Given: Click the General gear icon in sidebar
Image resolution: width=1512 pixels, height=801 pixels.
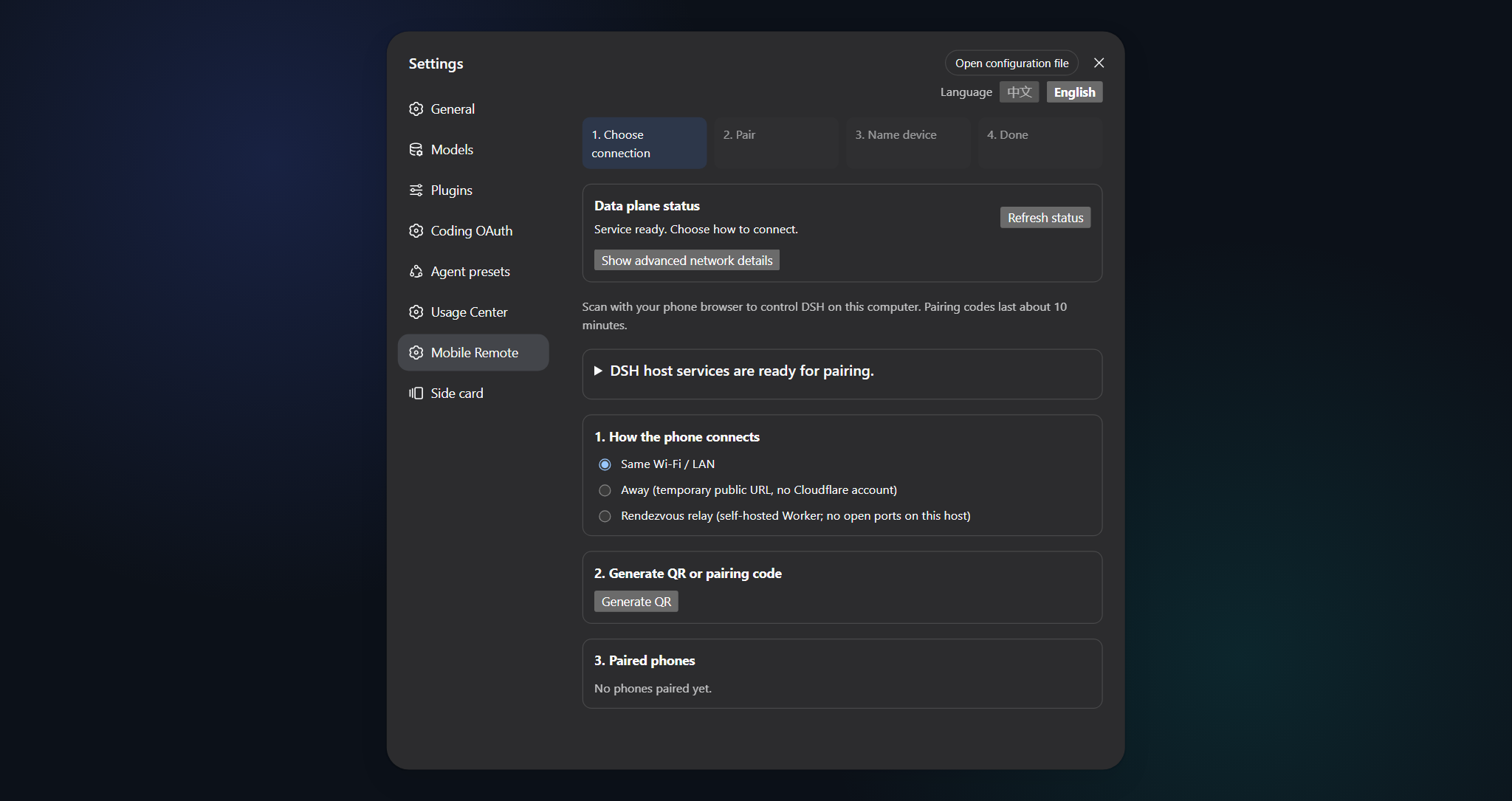Looking at the screenshot, I should pos(416,109).
